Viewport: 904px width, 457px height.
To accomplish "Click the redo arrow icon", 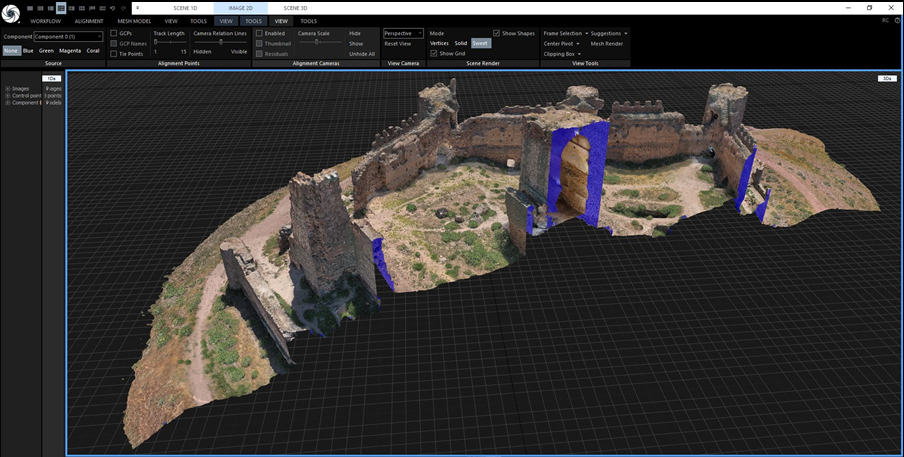I will point(122,7).
